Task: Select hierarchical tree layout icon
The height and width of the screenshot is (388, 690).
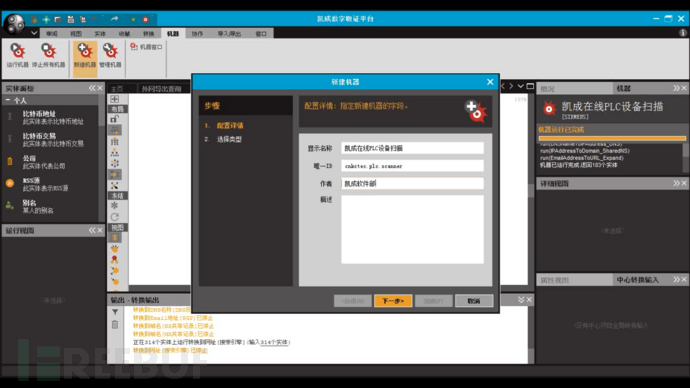Action: coord(115,153)
